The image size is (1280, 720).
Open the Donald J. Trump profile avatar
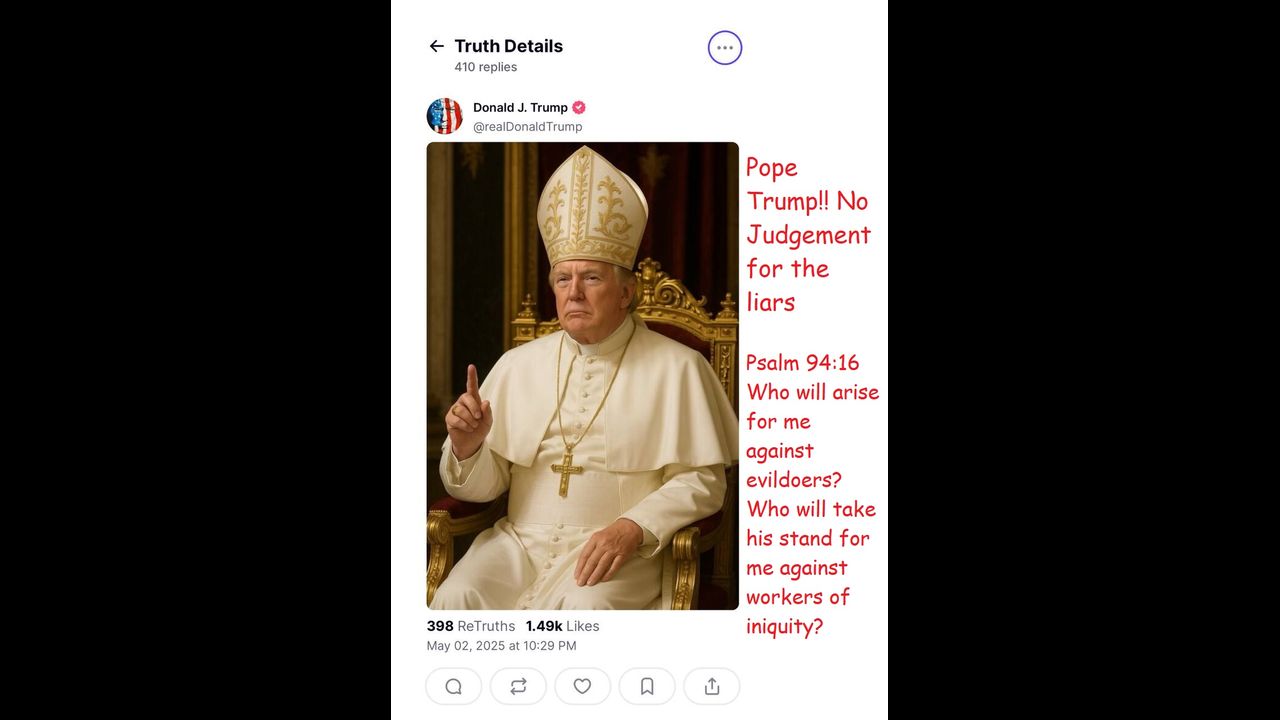(x=445, y=116)
